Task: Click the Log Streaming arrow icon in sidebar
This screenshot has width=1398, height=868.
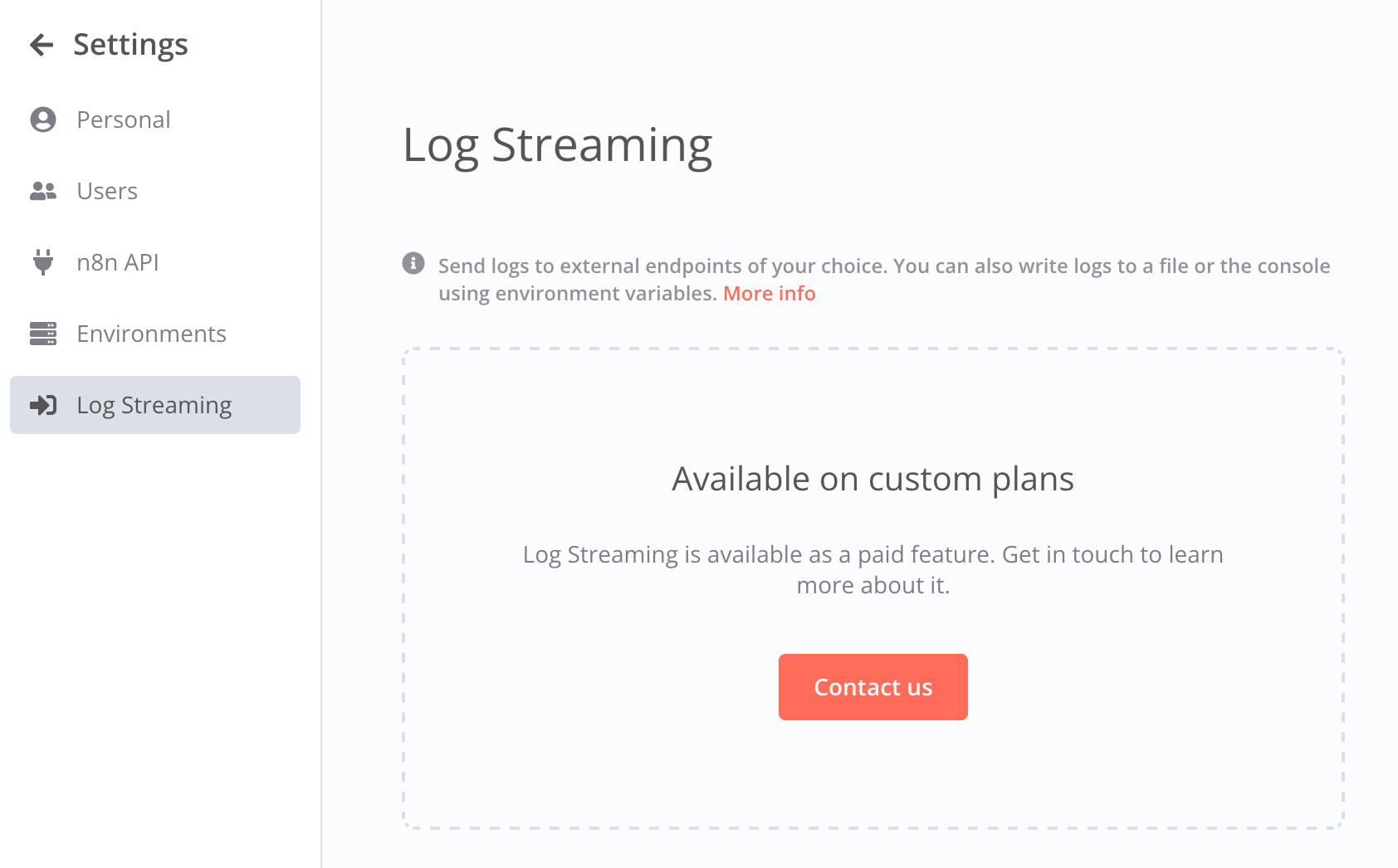Action: (43, 405)
